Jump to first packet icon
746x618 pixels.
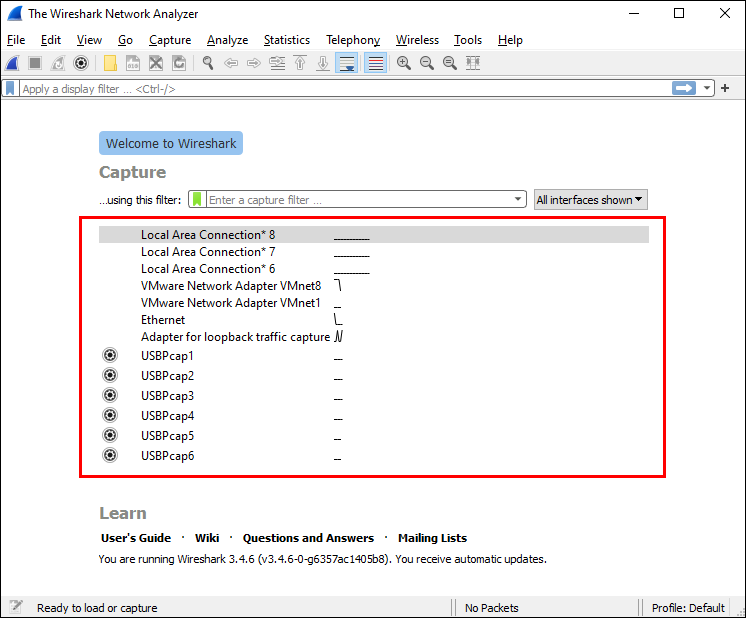pyautogui.click(x=300, y=63)
